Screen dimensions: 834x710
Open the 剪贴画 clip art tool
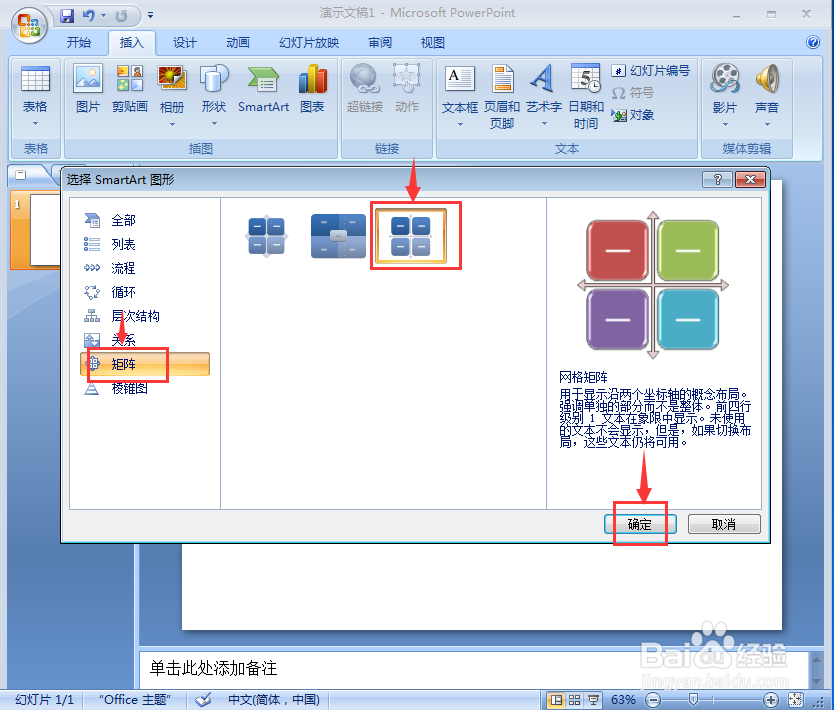click(130, 89)
